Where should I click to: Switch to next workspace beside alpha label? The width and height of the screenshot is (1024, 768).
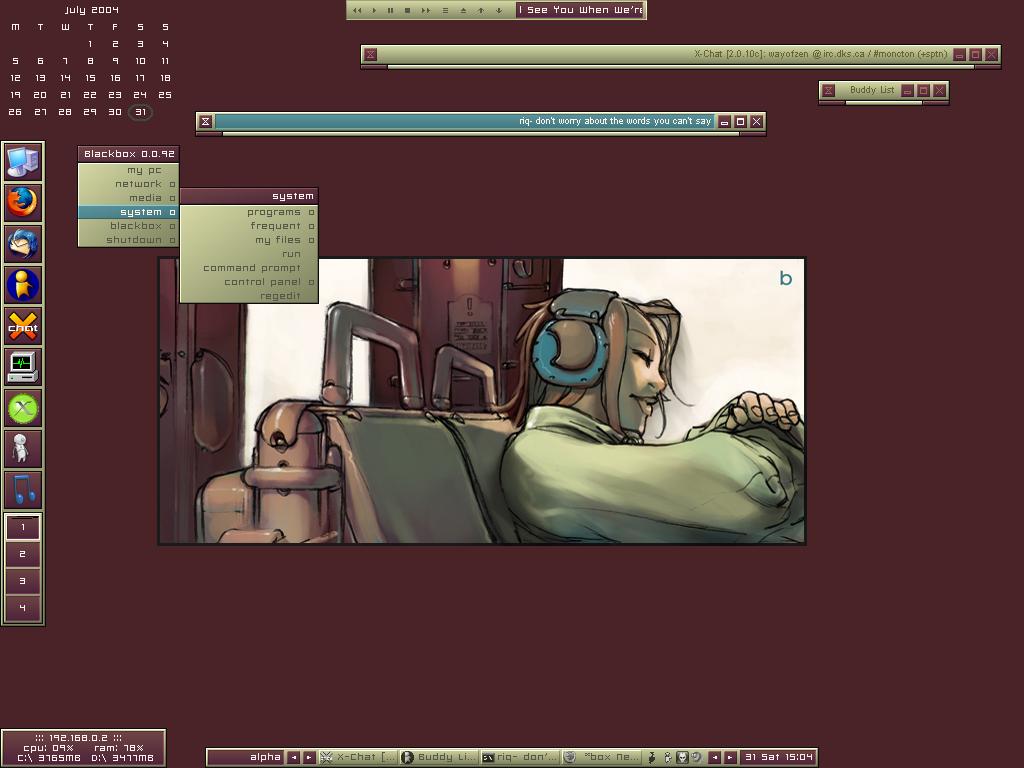tap(309, 758)
